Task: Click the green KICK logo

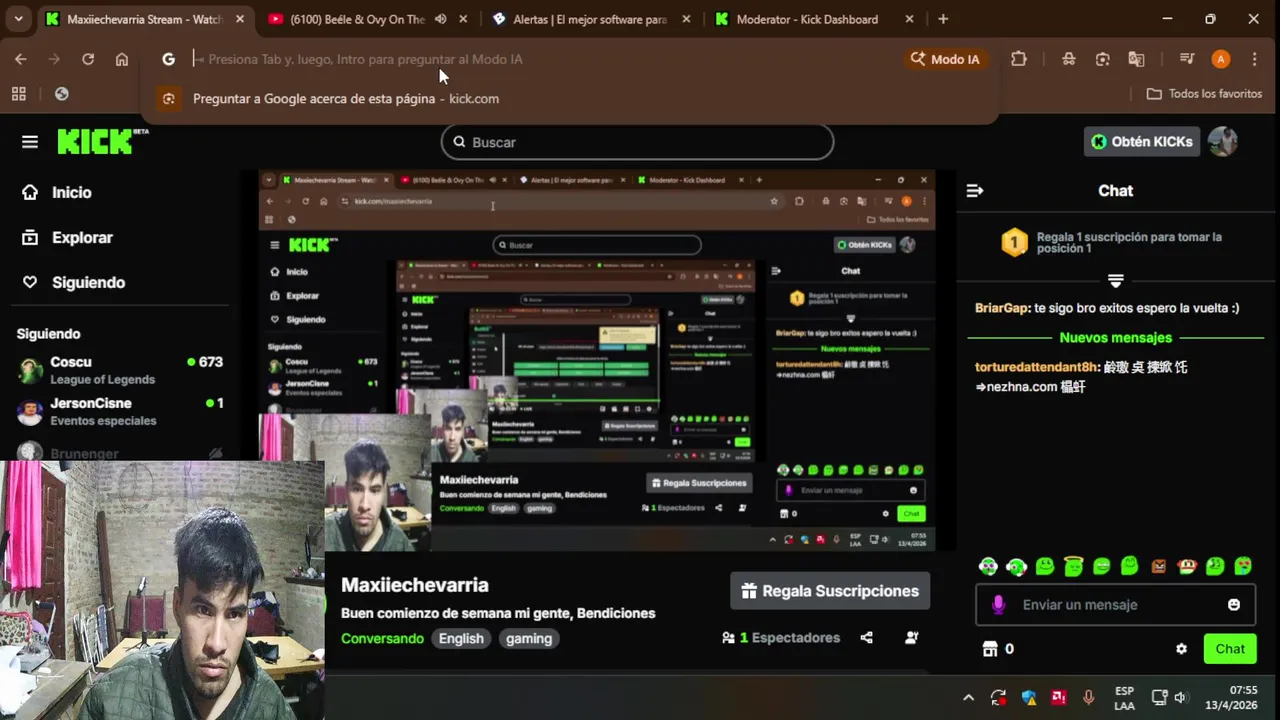Action: tap(102, 141)
